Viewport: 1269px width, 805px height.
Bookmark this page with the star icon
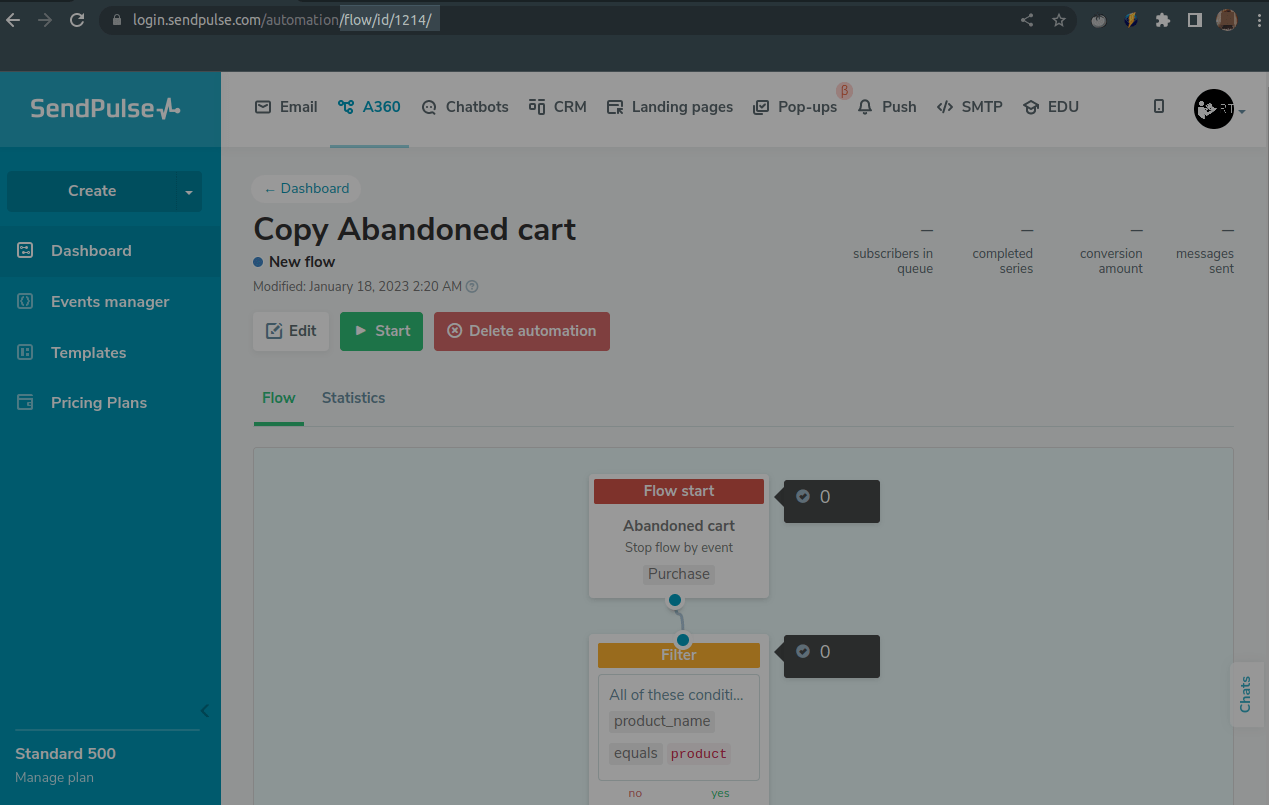coord(1059,20)
